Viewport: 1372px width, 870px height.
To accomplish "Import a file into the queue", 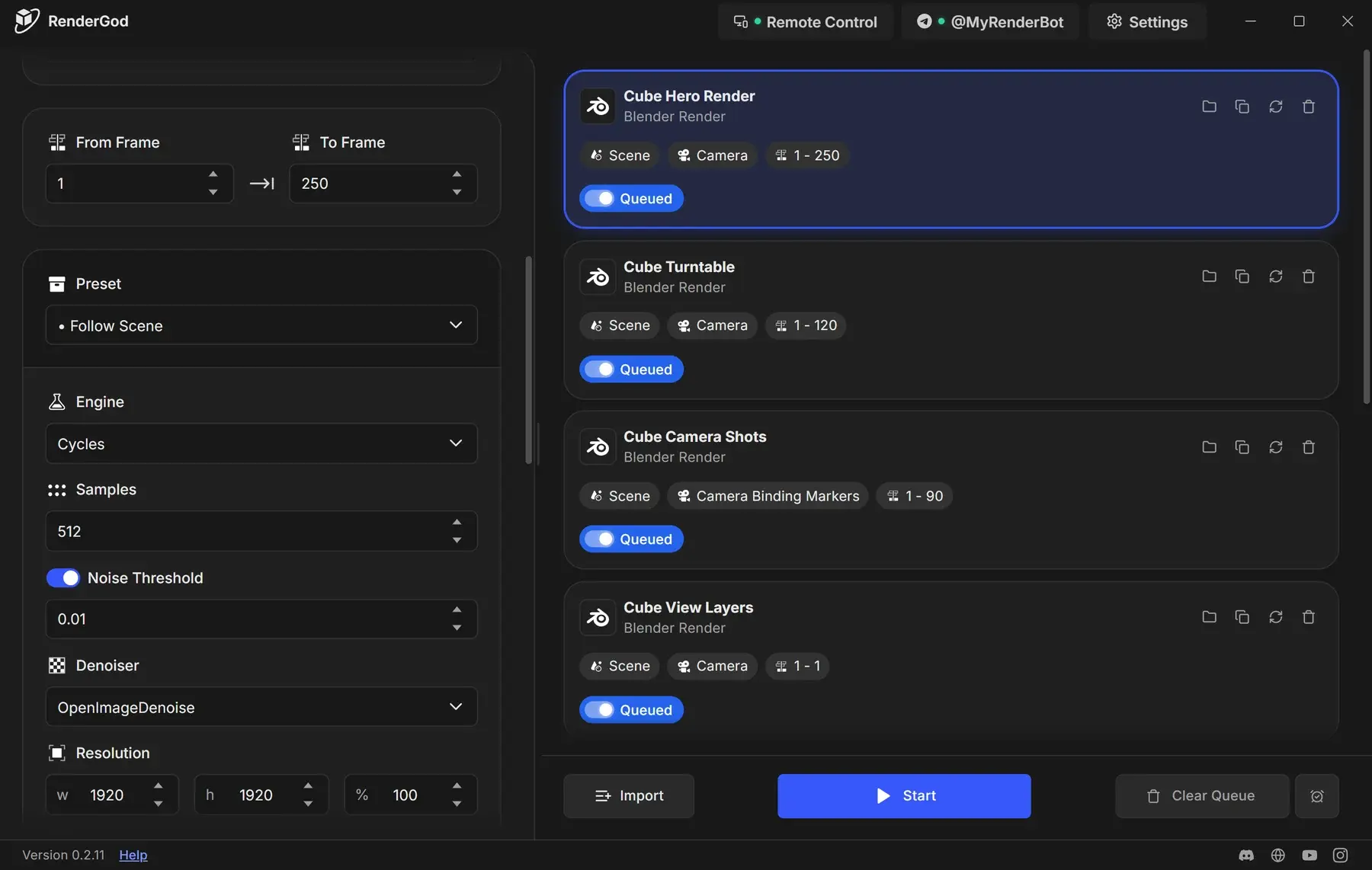I will point(629,796).
